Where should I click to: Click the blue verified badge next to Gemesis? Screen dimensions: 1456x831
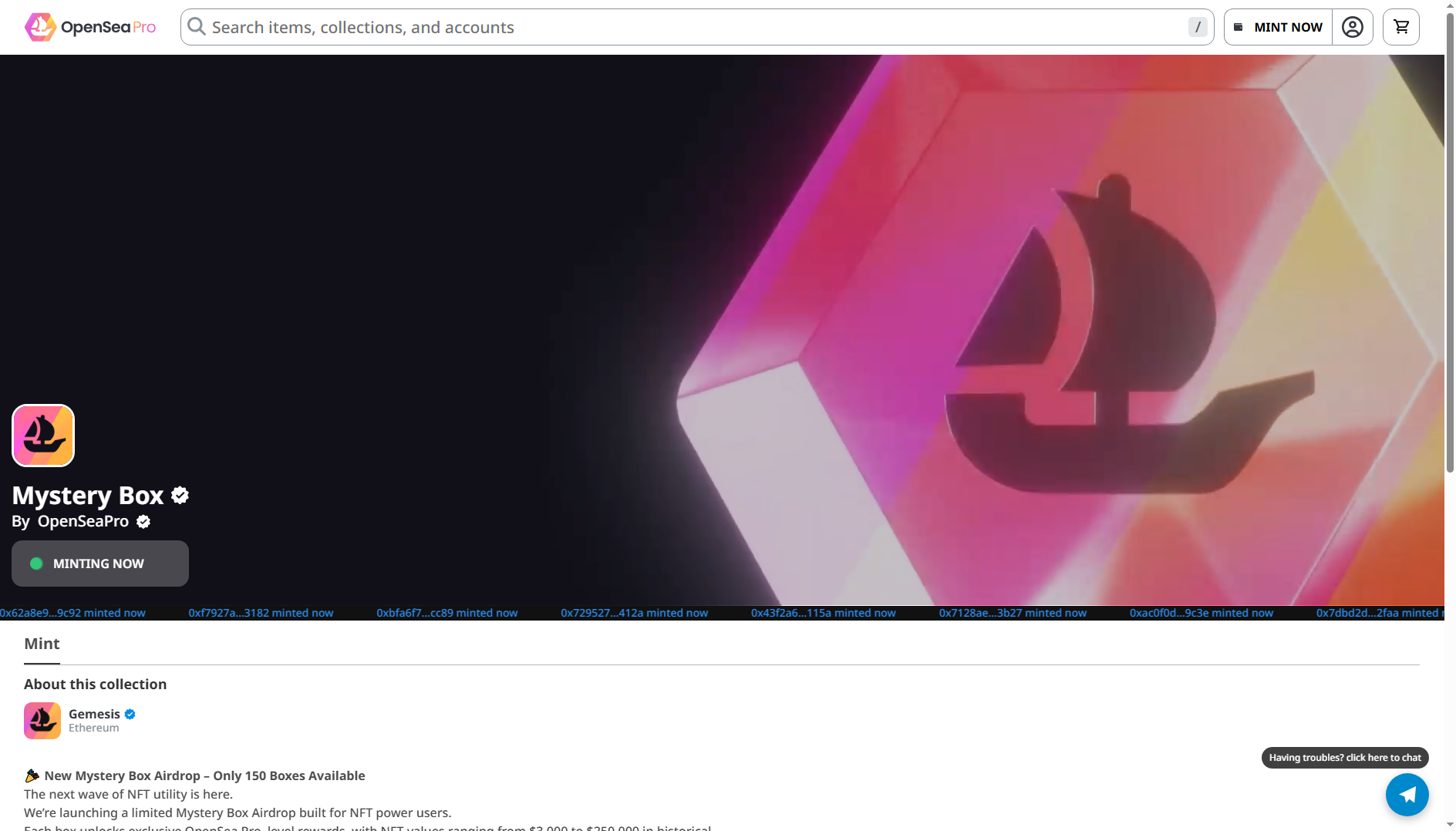pos(130,715)
